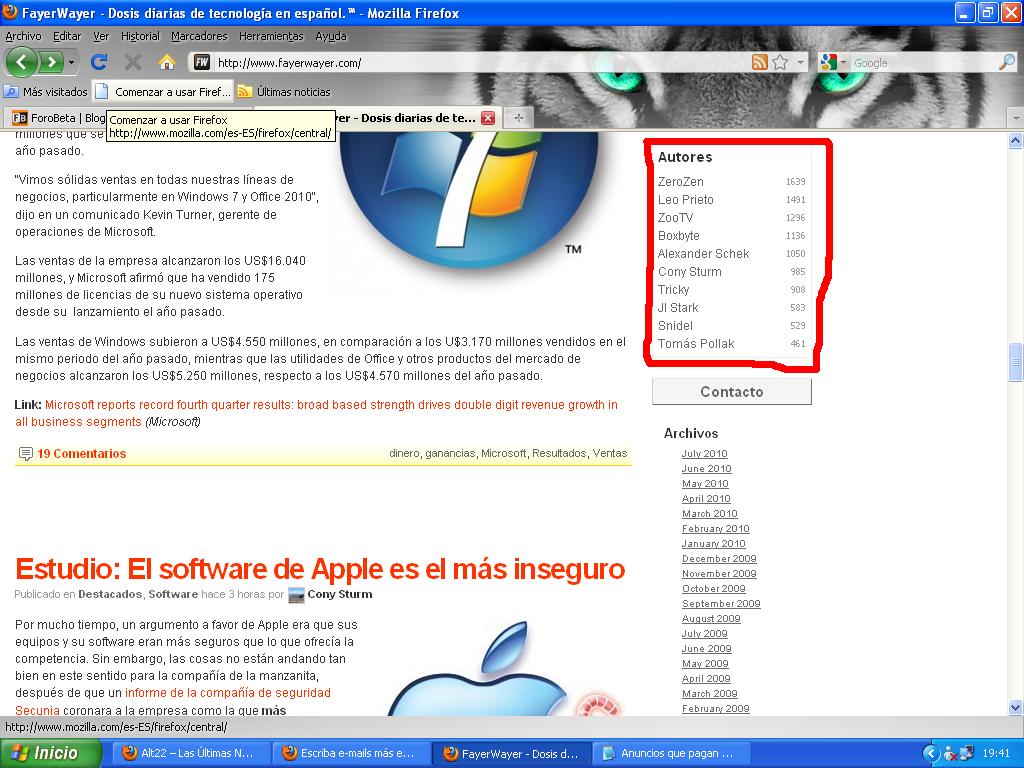Open the home page icon
This screenshot has height=768, width=1024.
click(x=167, y=62)
